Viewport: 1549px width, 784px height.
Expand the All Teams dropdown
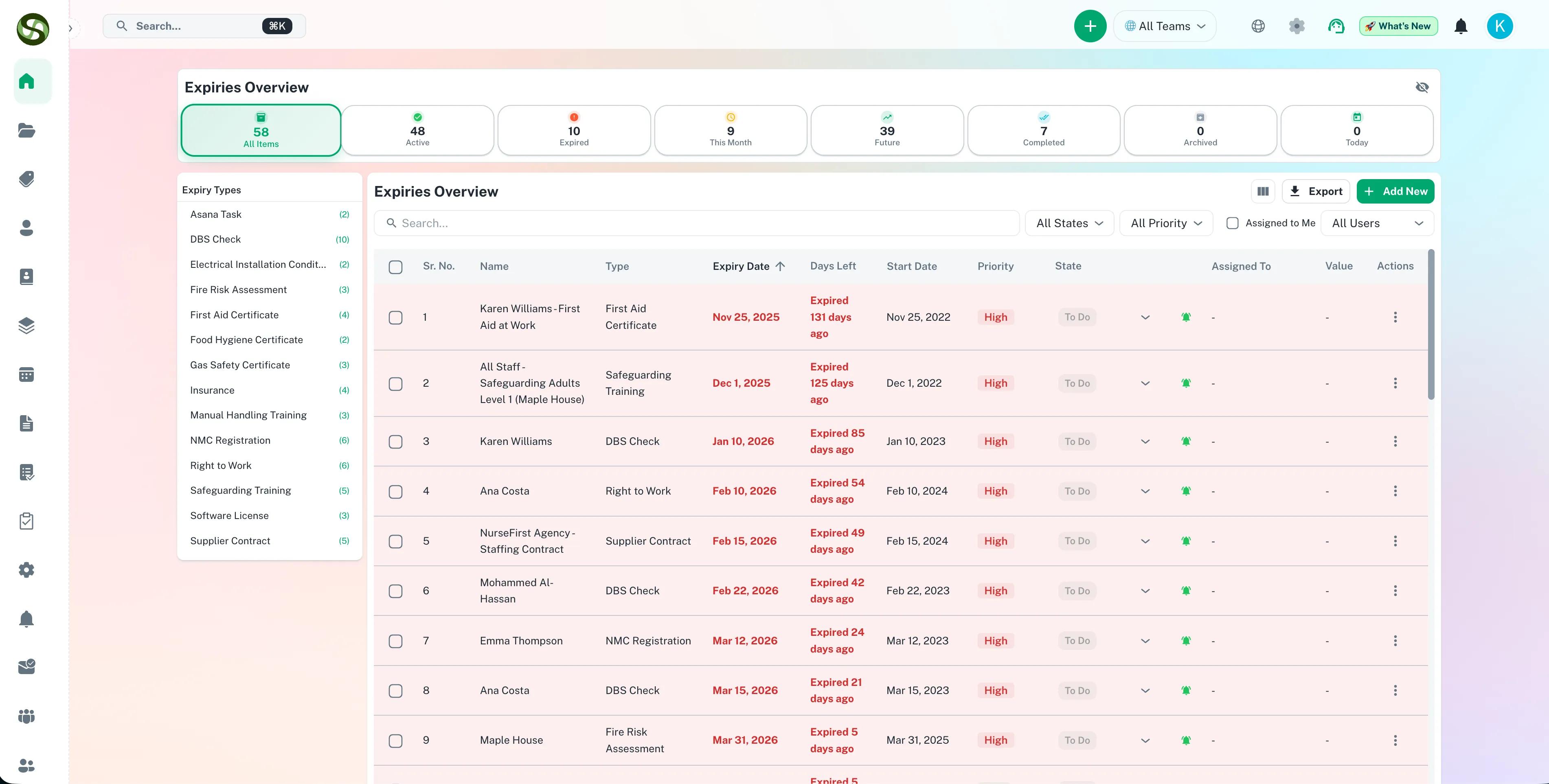click(x=1165, y=26)
